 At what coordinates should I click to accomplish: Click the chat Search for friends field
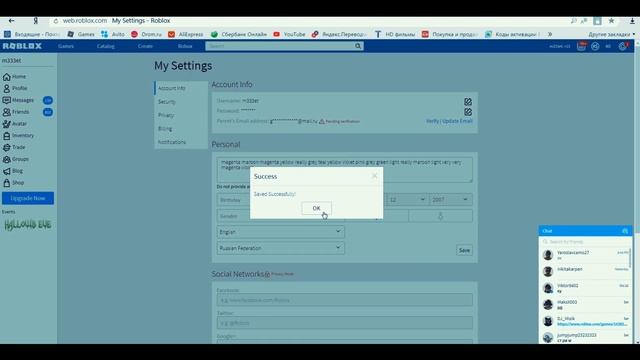coord(585,242)
